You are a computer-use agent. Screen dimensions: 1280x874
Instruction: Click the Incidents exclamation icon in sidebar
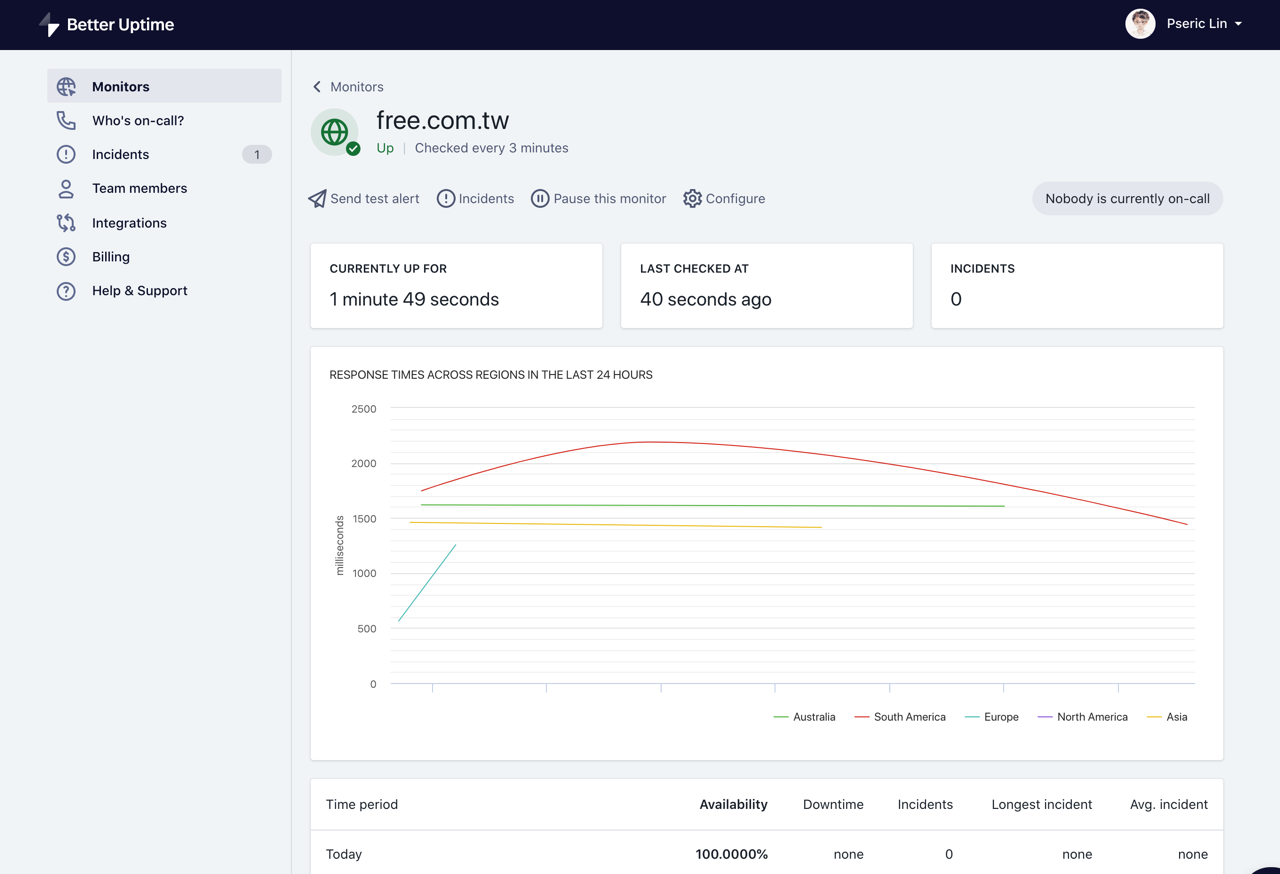[66, 155]
